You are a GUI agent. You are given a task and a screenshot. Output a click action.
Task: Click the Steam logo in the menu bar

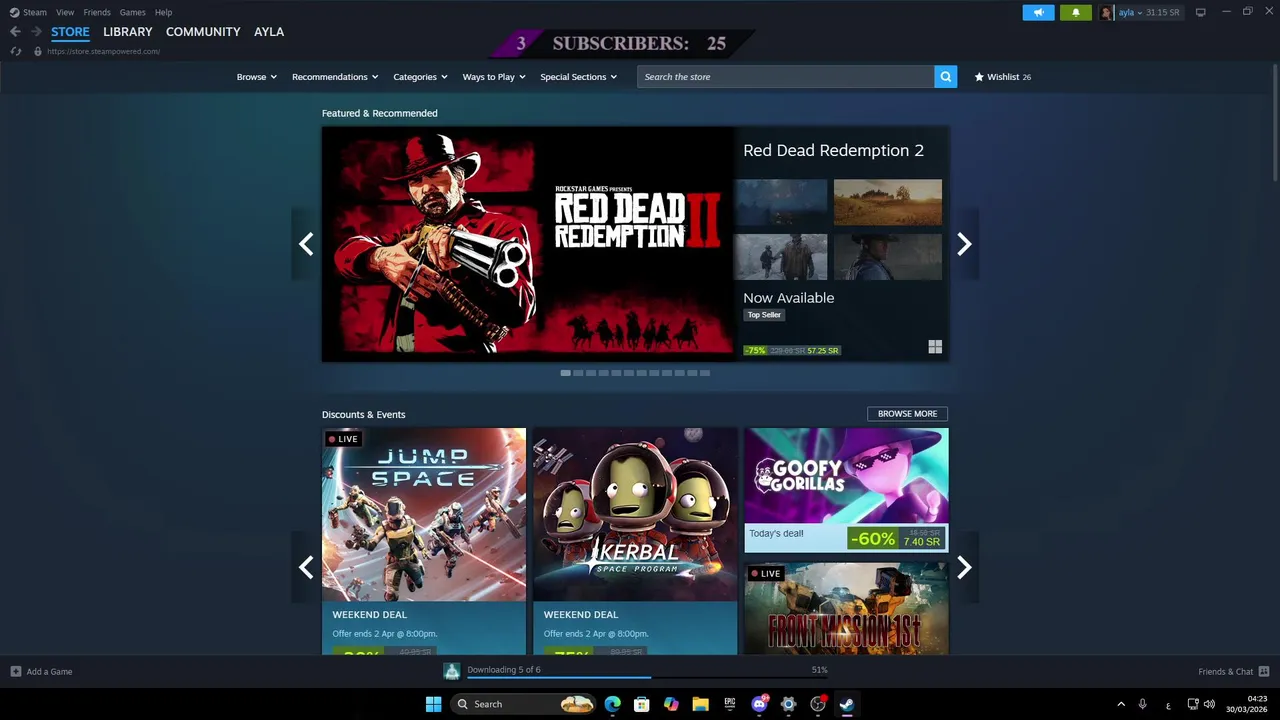[x=14, y=12]
